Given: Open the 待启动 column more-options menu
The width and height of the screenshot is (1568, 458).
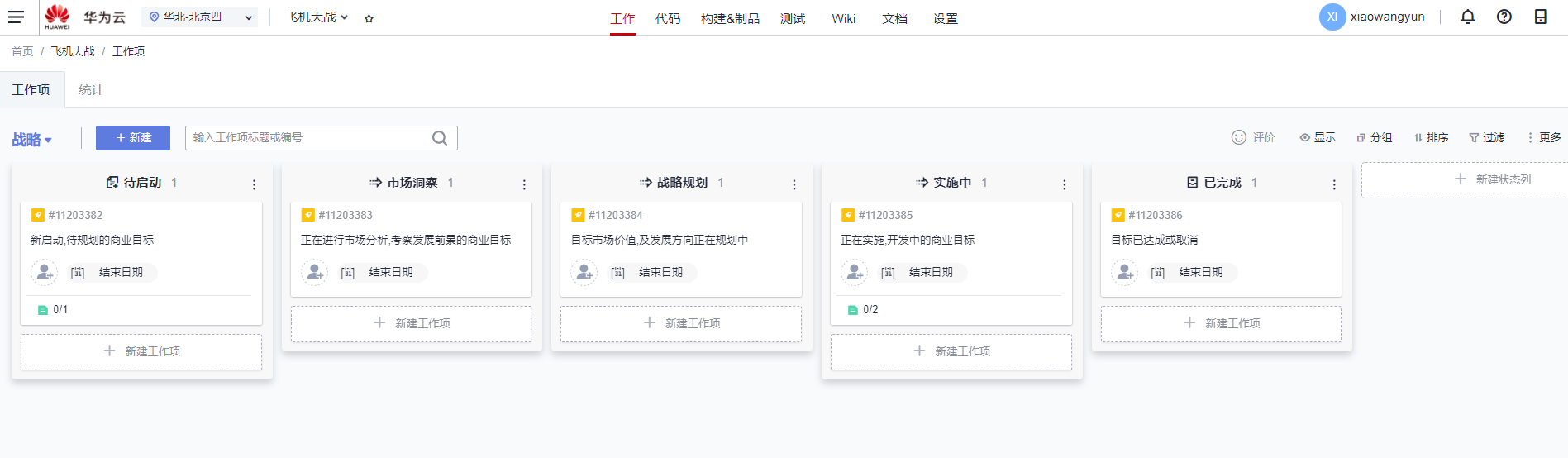Looking at the screenshot, I should (x=254, y=184).
